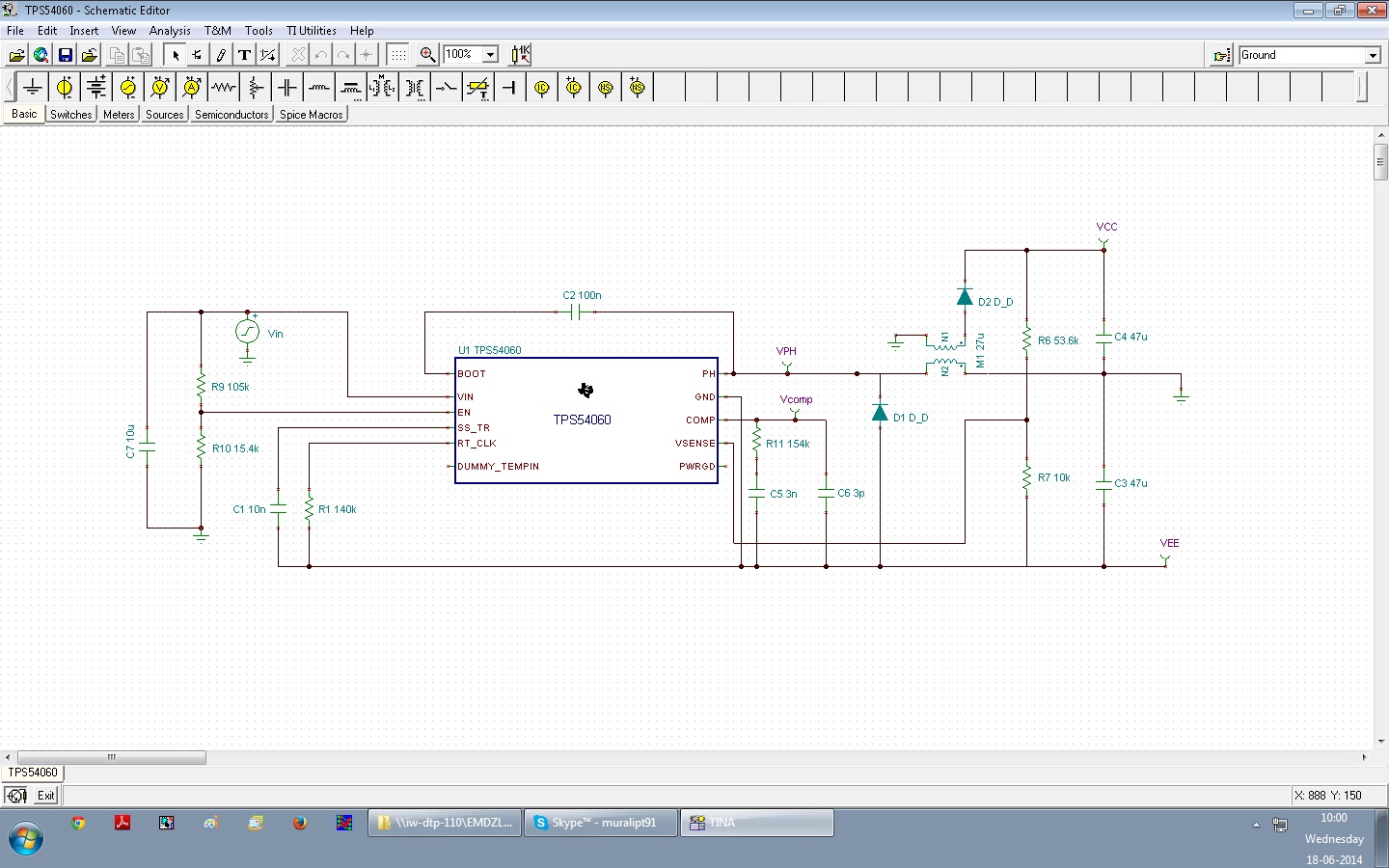This screenshot has height=868, width=1389.
Task: Switch to the Meters component tab
Action: (x=119, y=115)
